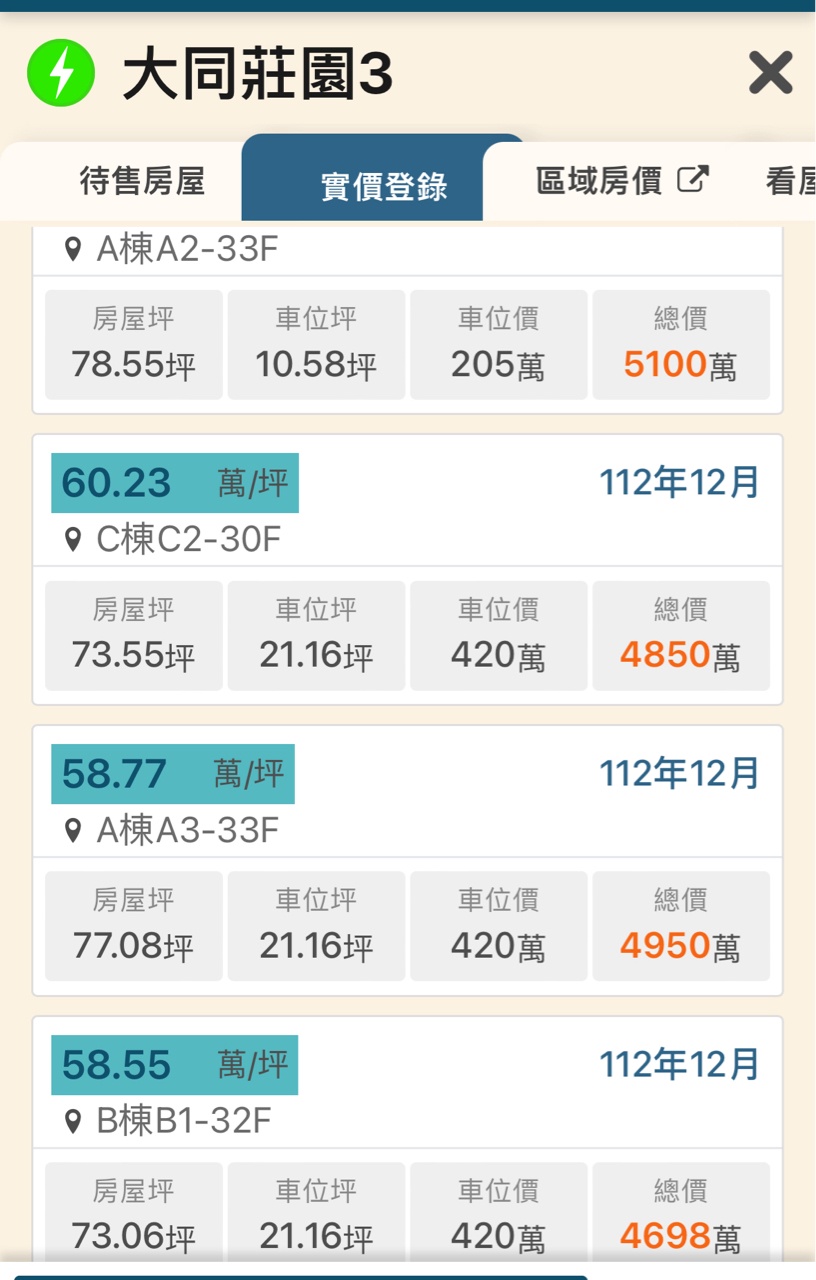Select the 實價登錄 tab

pos(383,186)
